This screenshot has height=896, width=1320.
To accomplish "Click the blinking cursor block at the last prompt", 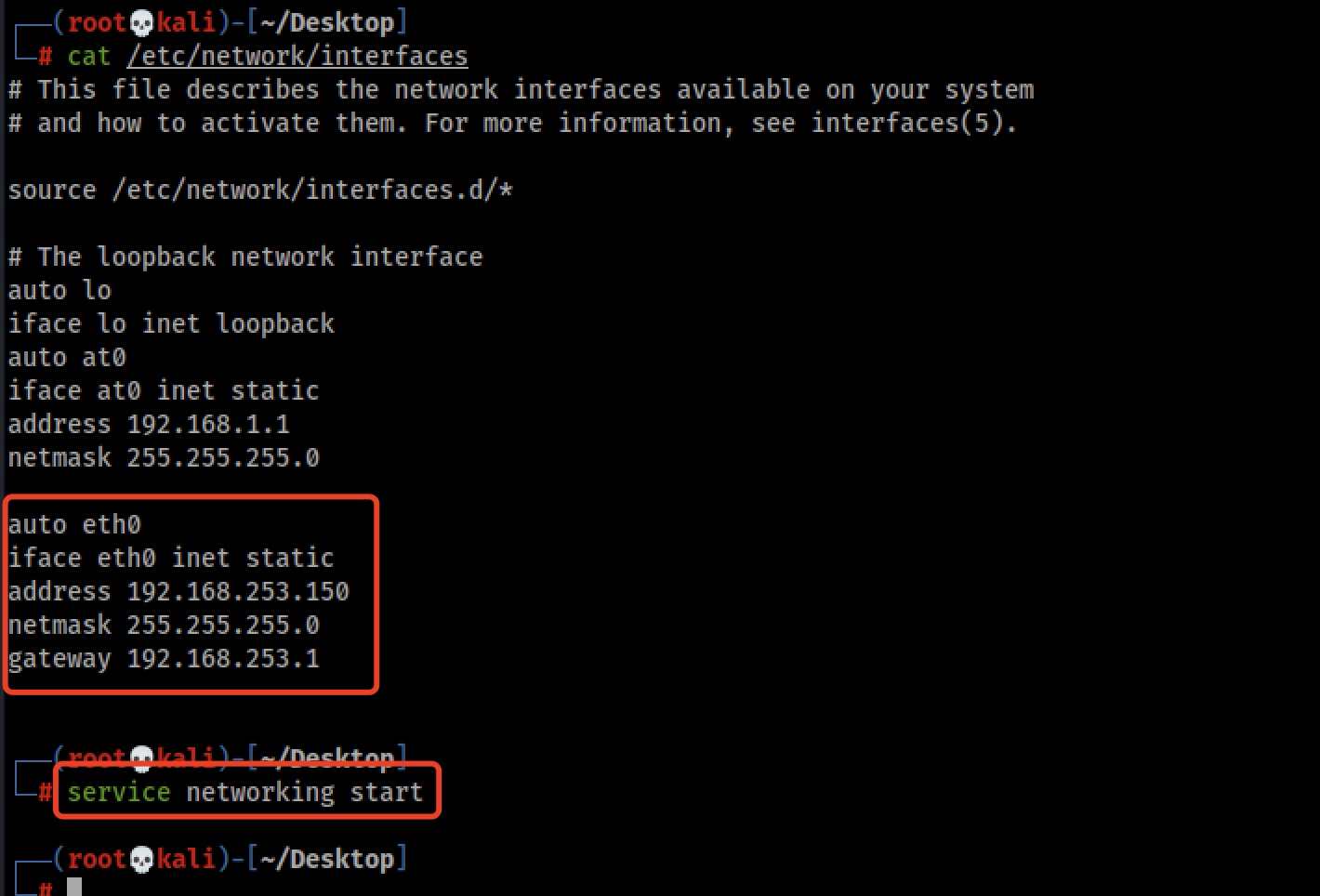I will click(74, 887).
